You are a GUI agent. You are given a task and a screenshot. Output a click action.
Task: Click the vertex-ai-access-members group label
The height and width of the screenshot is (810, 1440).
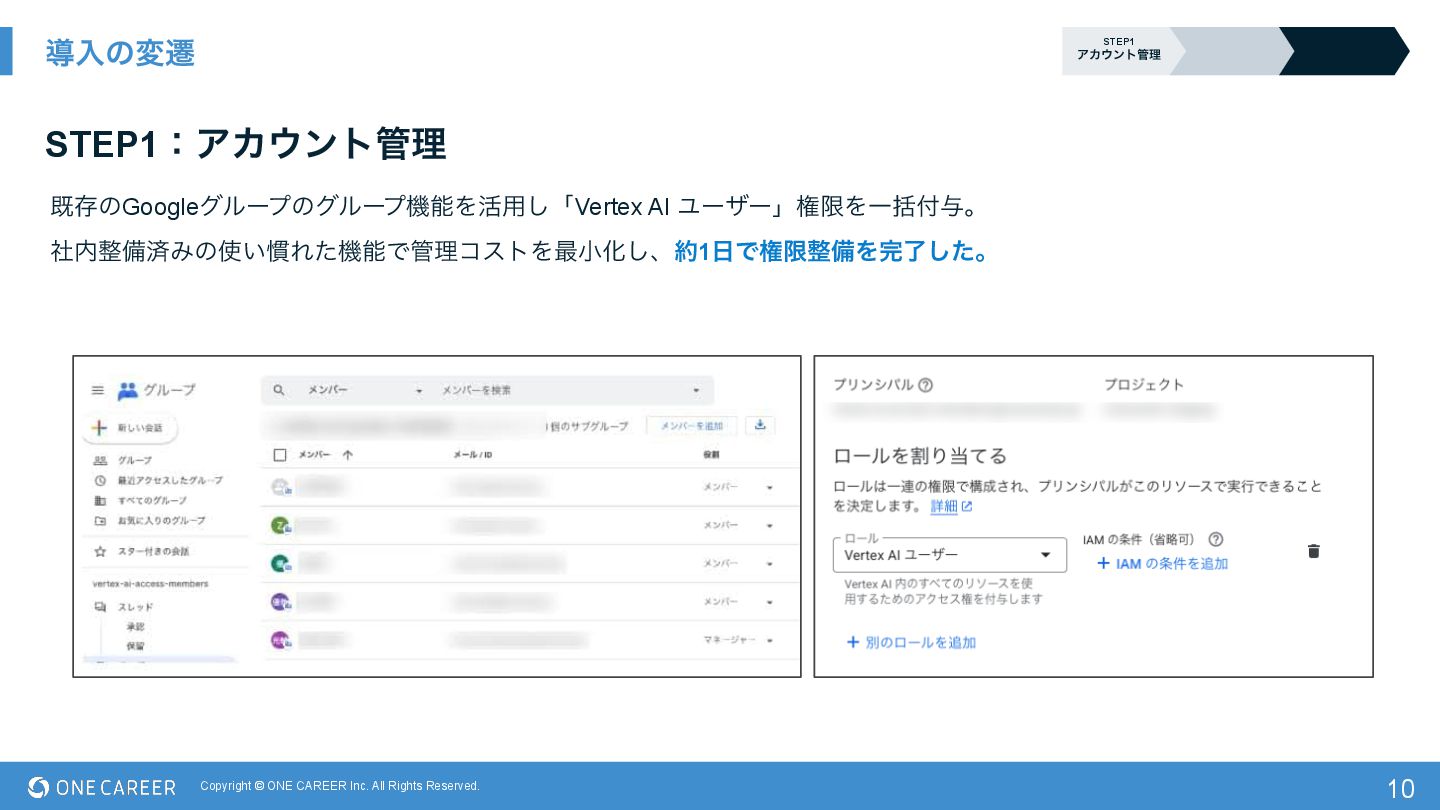(151, 584)
